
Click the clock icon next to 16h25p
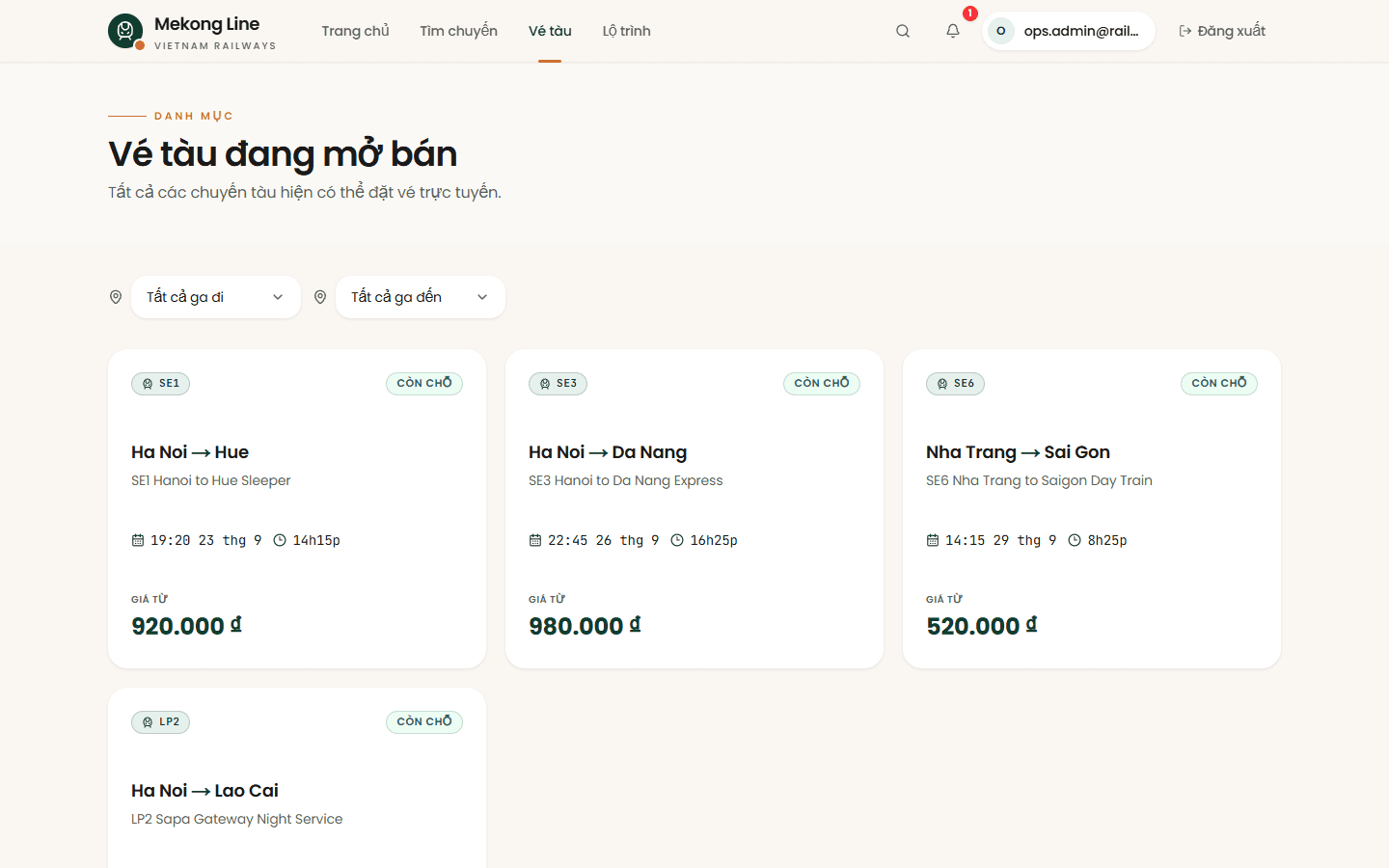pyautogui.click(x=677, y=540)
